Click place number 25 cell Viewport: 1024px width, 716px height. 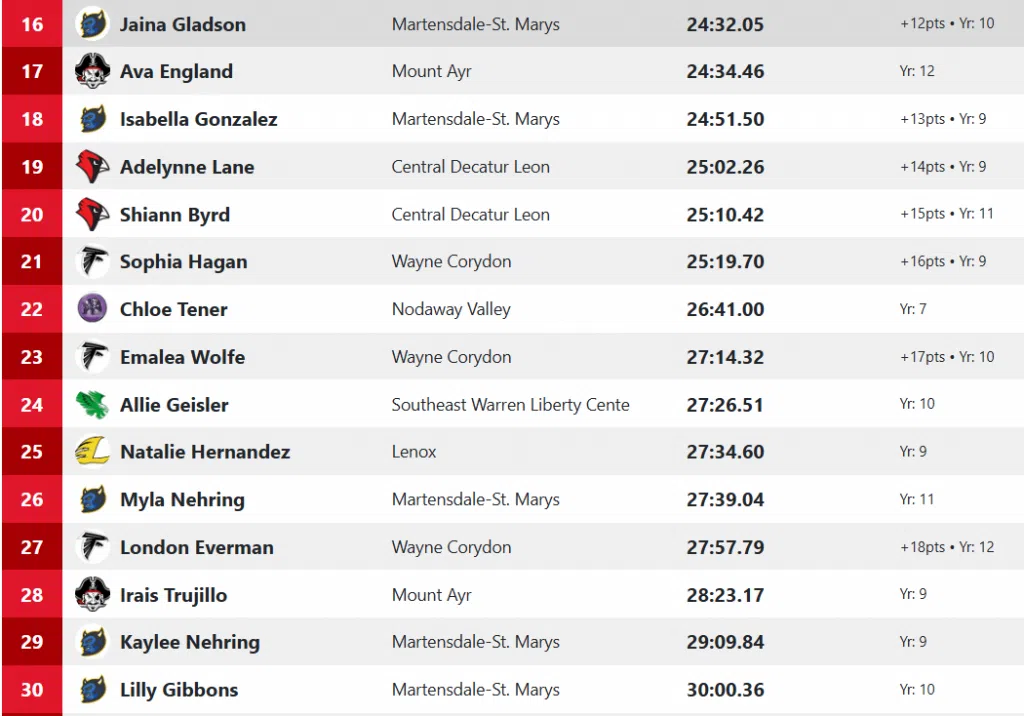pos(32,452)
